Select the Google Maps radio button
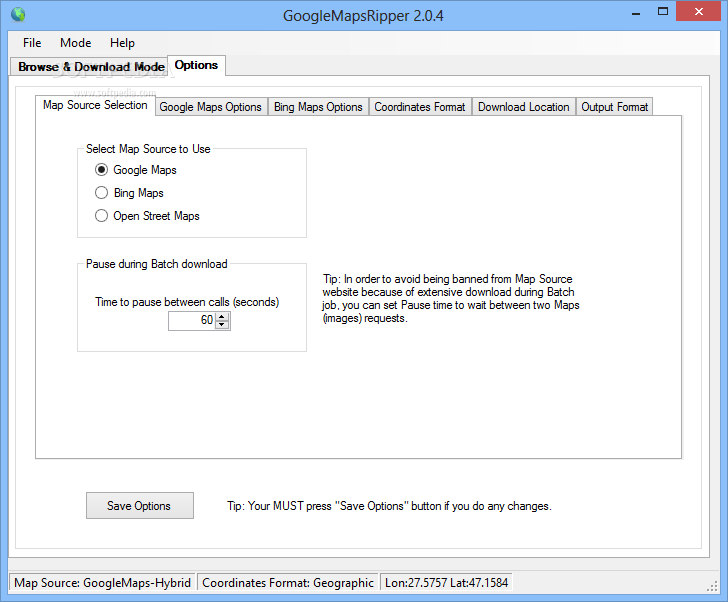Viewport: 728px width, 602px height. pos(101,170)
